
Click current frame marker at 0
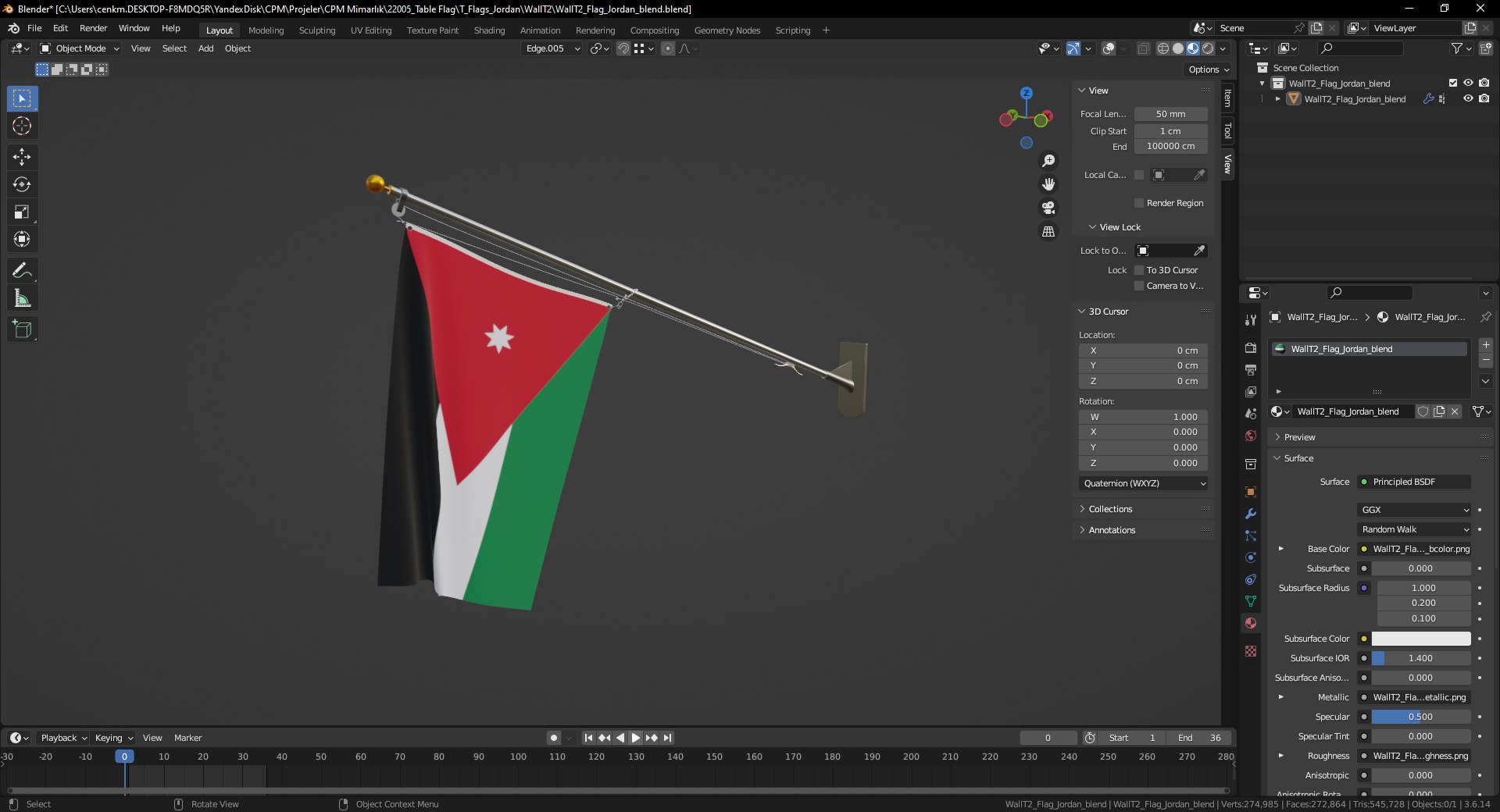point(124,757)
